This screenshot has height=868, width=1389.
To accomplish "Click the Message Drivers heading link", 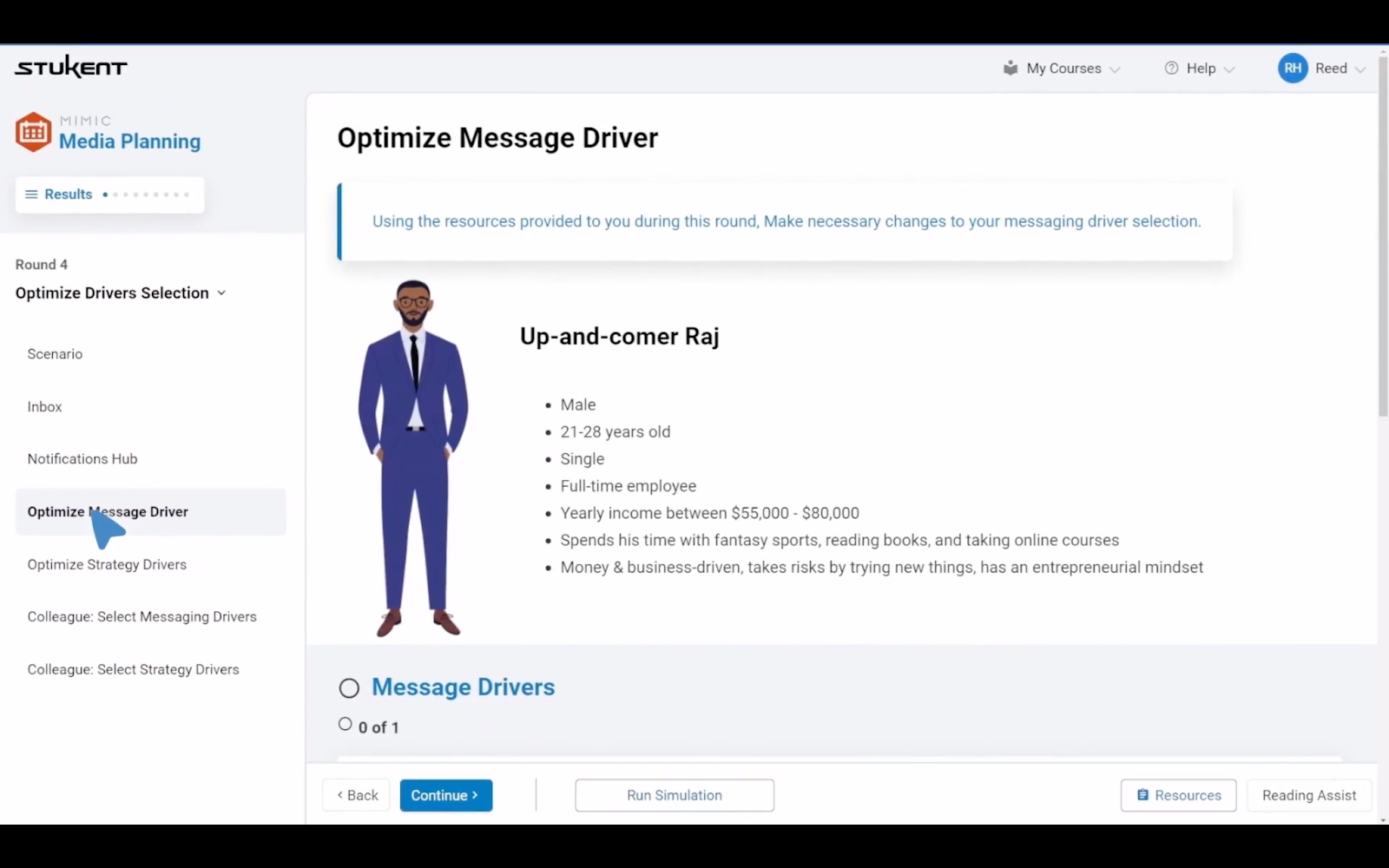I will pyautogui.click(x=463, y=687).
